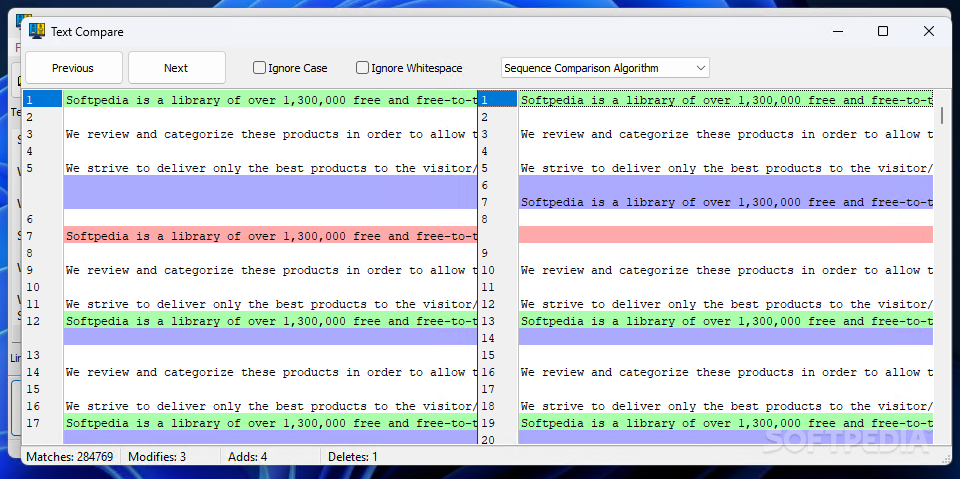The width and height of the screenshot is (960, 479).
Task: Click line number 1 in left gutter
Action: pyautogui.click(x=43, y=100)
